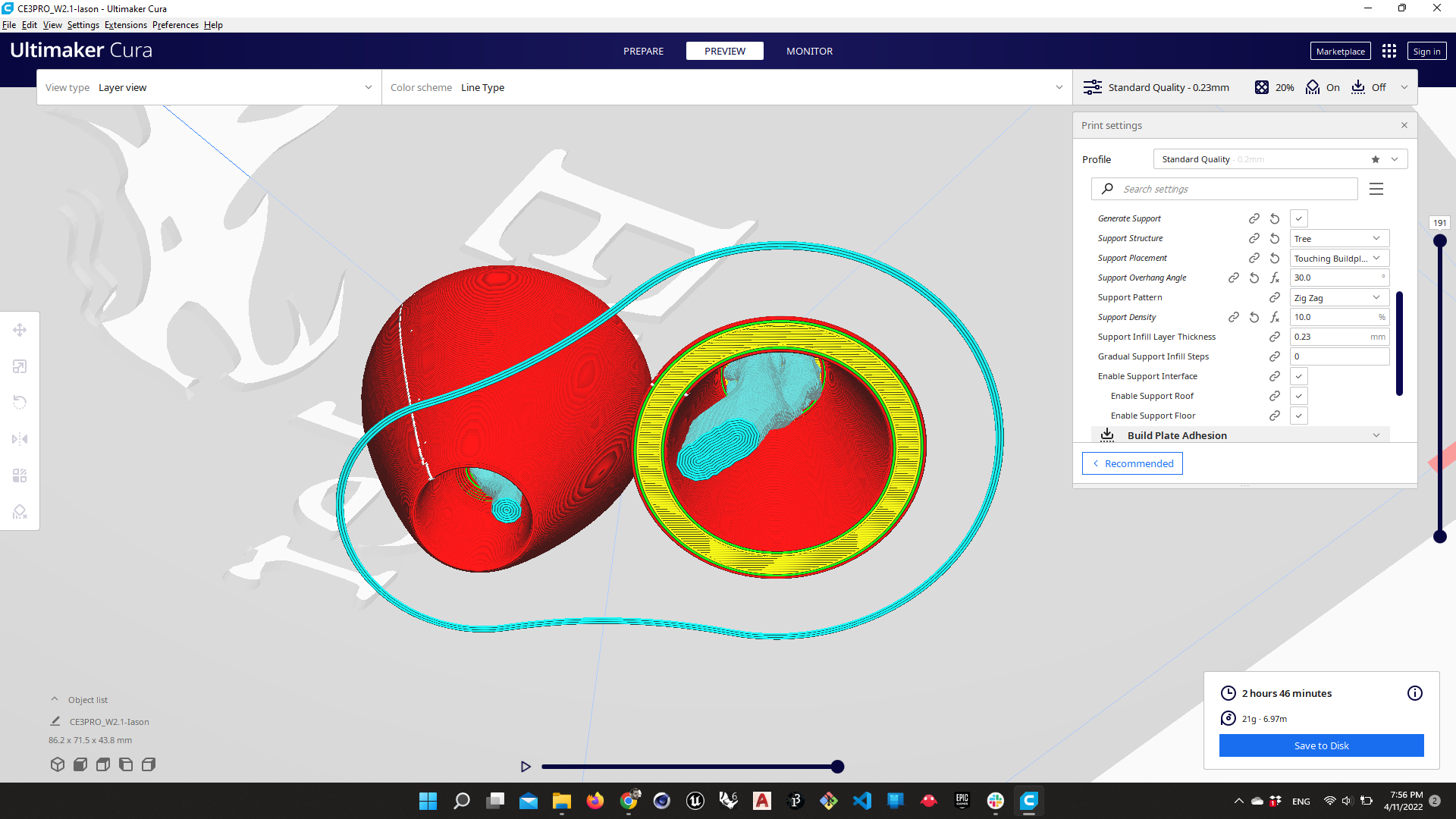Toggle Enable Support Interface checkbox

click(x=1299, y=376)
